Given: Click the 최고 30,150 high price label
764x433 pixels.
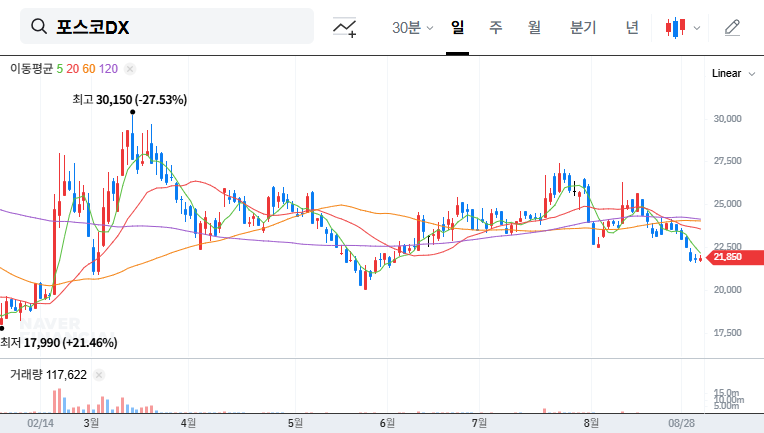Looking at the screenshot, I should tap(130, 100).
